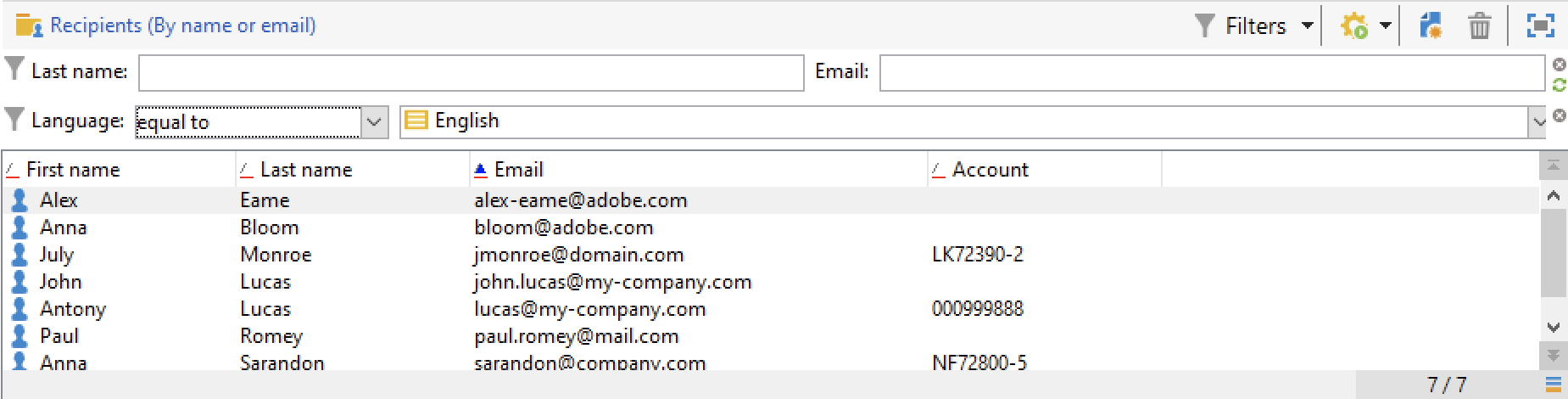
Task: Delete the selection with the trash icon
Action: tap(1479, 25)
